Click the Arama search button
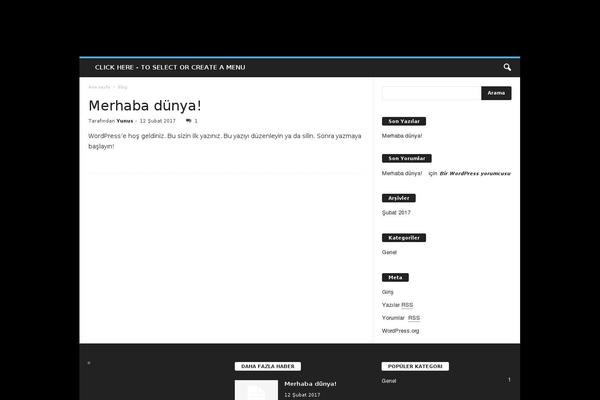The width and height of the screenshot is (600, 400). pyautogui.click(x=496, y=93)
